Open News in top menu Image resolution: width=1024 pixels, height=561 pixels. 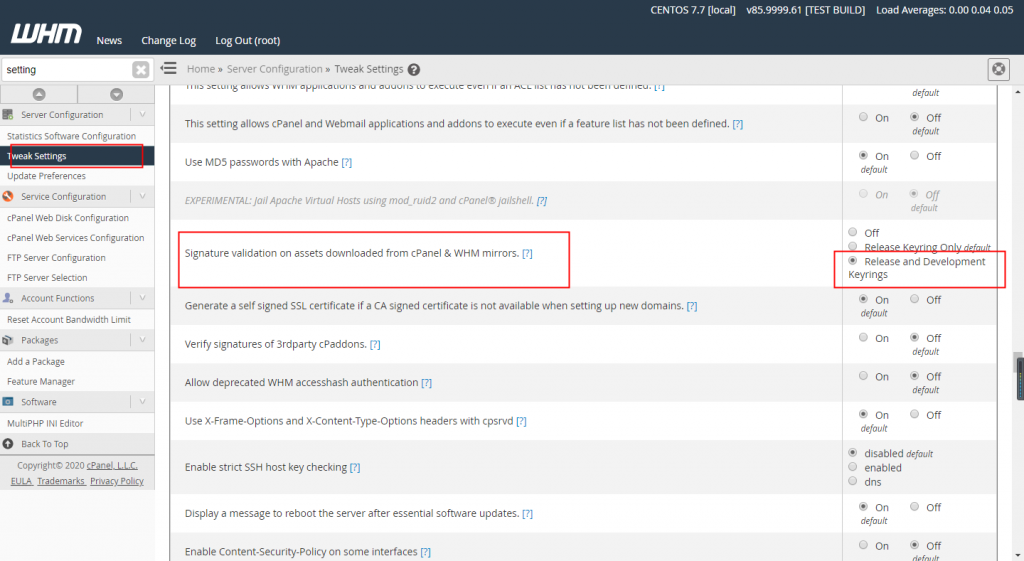[109, 40]
